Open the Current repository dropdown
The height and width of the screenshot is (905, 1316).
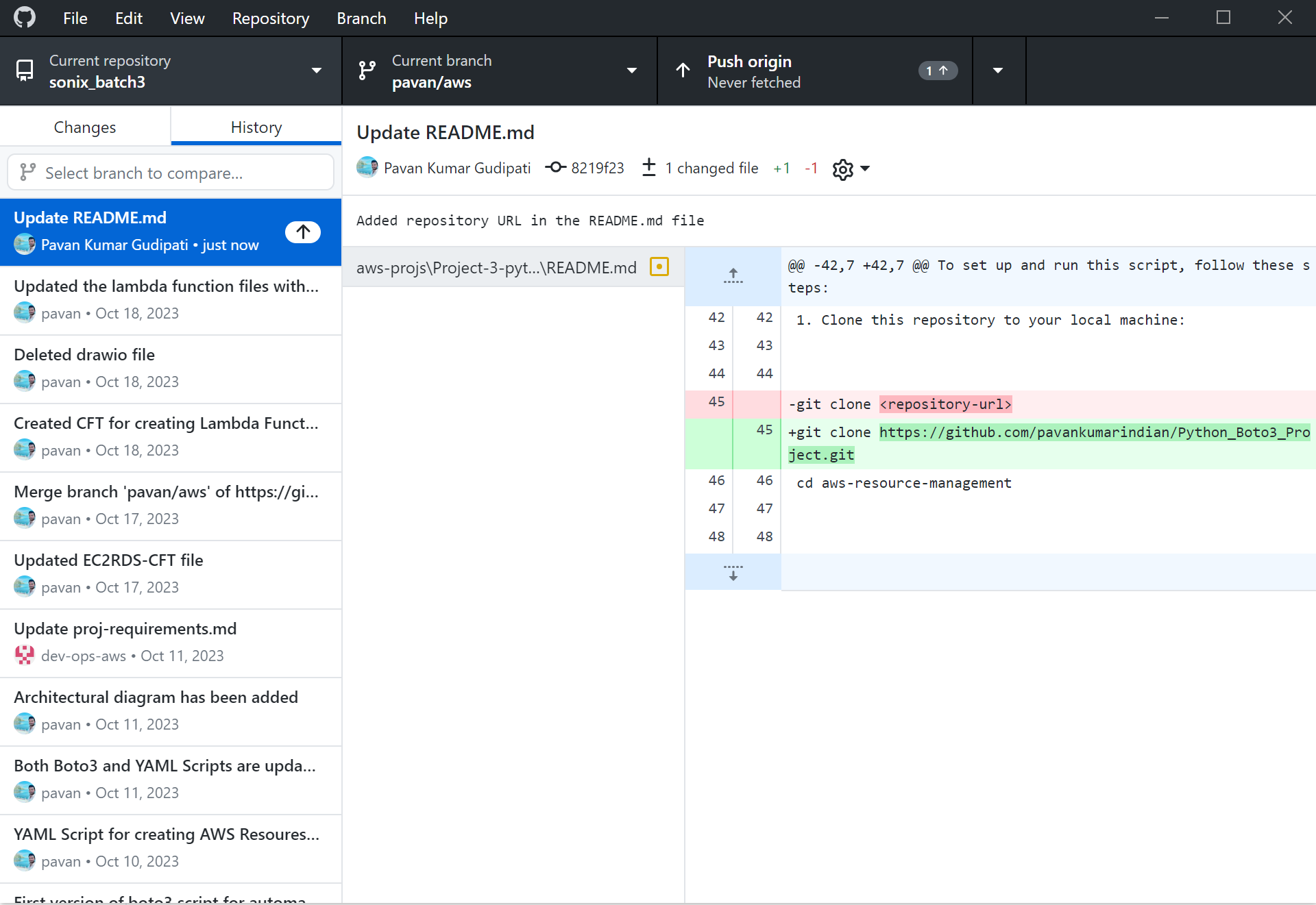pos(171,71)
